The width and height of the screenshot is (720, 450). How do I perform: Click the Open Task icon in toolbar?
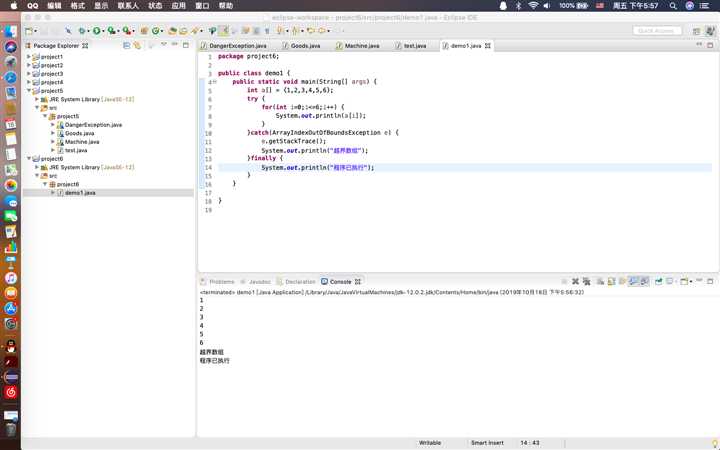[x=183, y=31]
